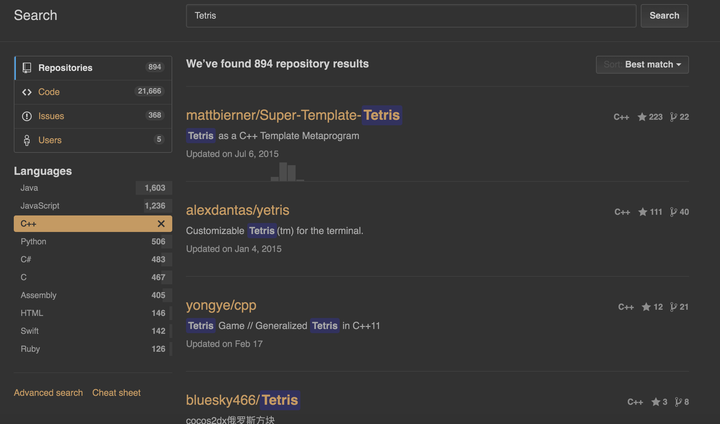Click the 40 fork count for yetris
720x424 pixels.
684,212
